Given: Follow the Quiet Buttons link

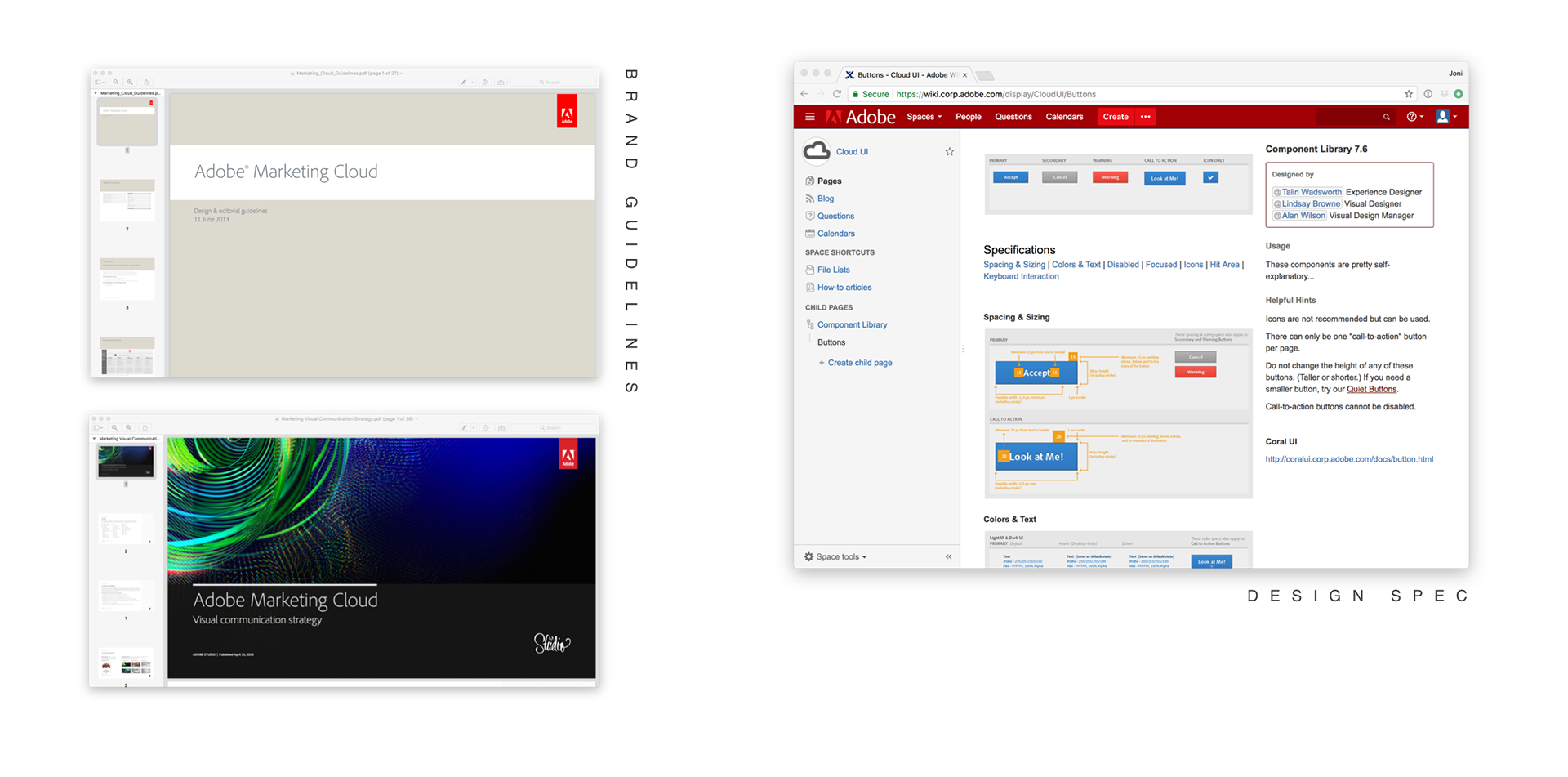Looking at the screenshot, I should (1371, 389).
